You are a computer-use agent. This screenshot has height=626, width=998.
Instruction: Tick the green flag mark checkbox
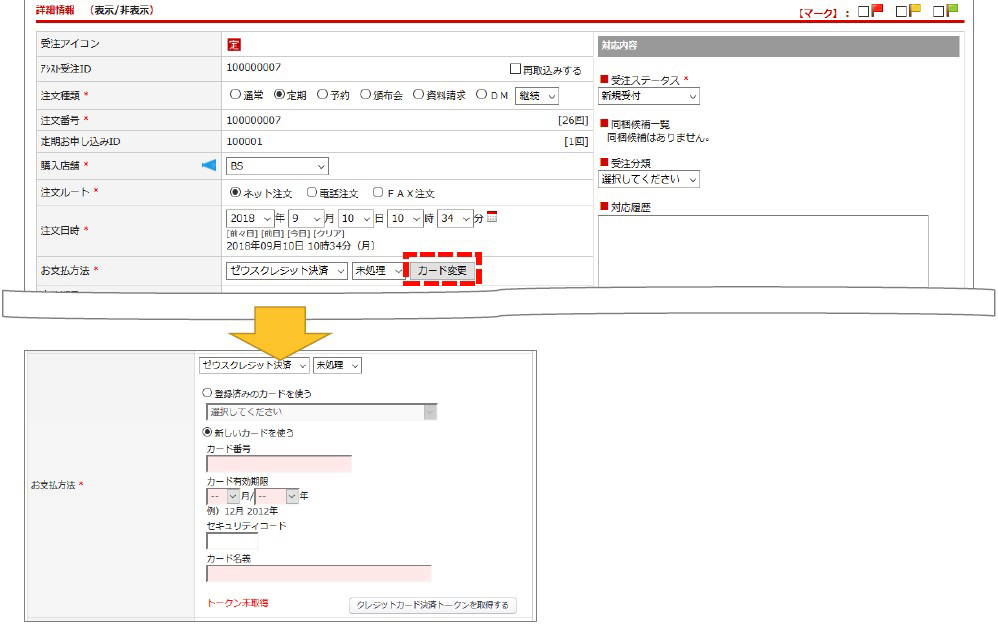point(938,12)
